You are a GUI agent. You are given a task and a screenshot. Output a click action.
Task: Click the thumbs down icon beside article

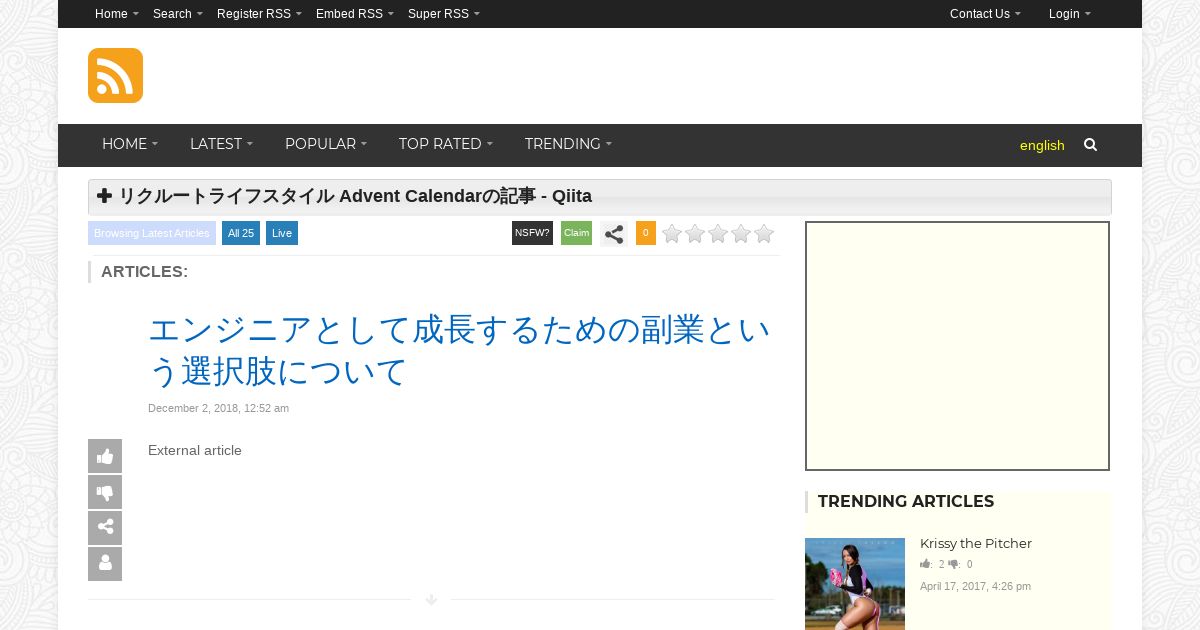[105, 492]
